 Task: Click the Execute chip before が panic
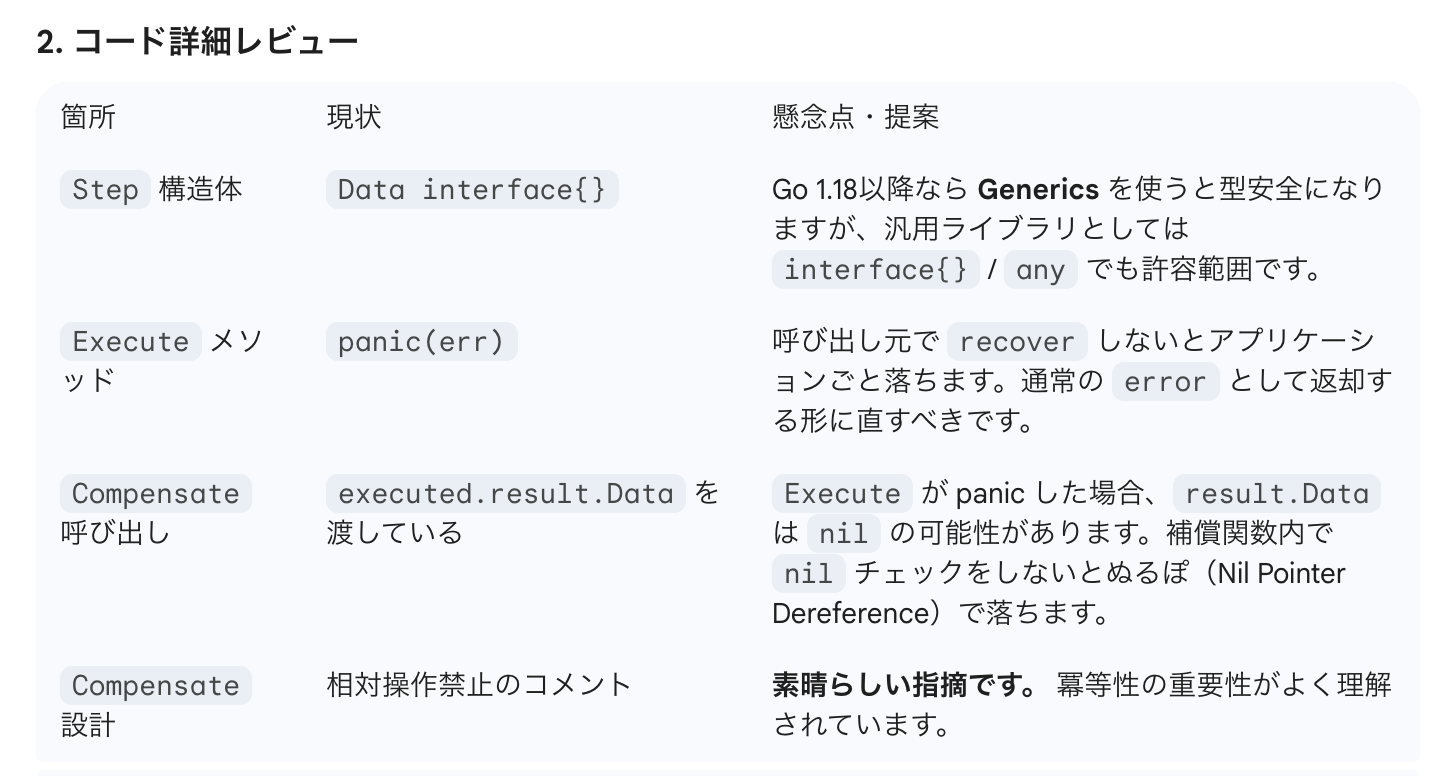(842, 494)
